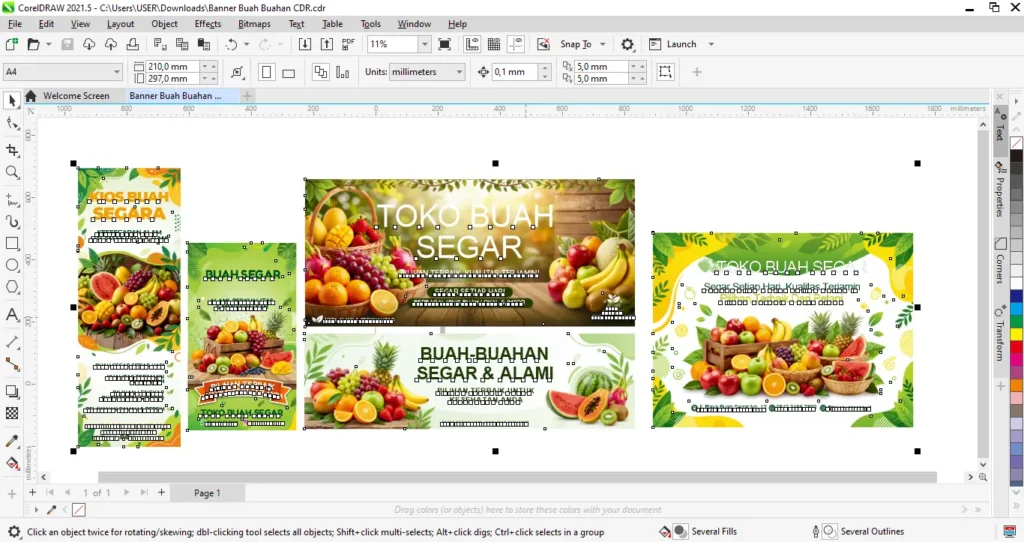Screen dimensions: 1024x542
Task: Select the Connector tool
Action: click(12, 364)
